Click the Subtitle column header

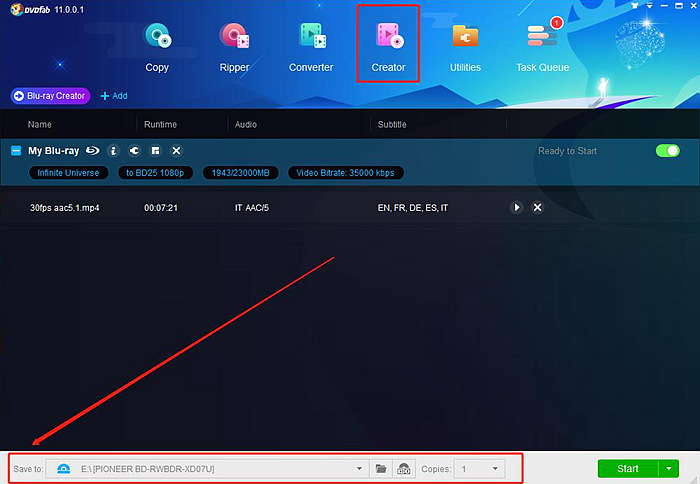392,125
